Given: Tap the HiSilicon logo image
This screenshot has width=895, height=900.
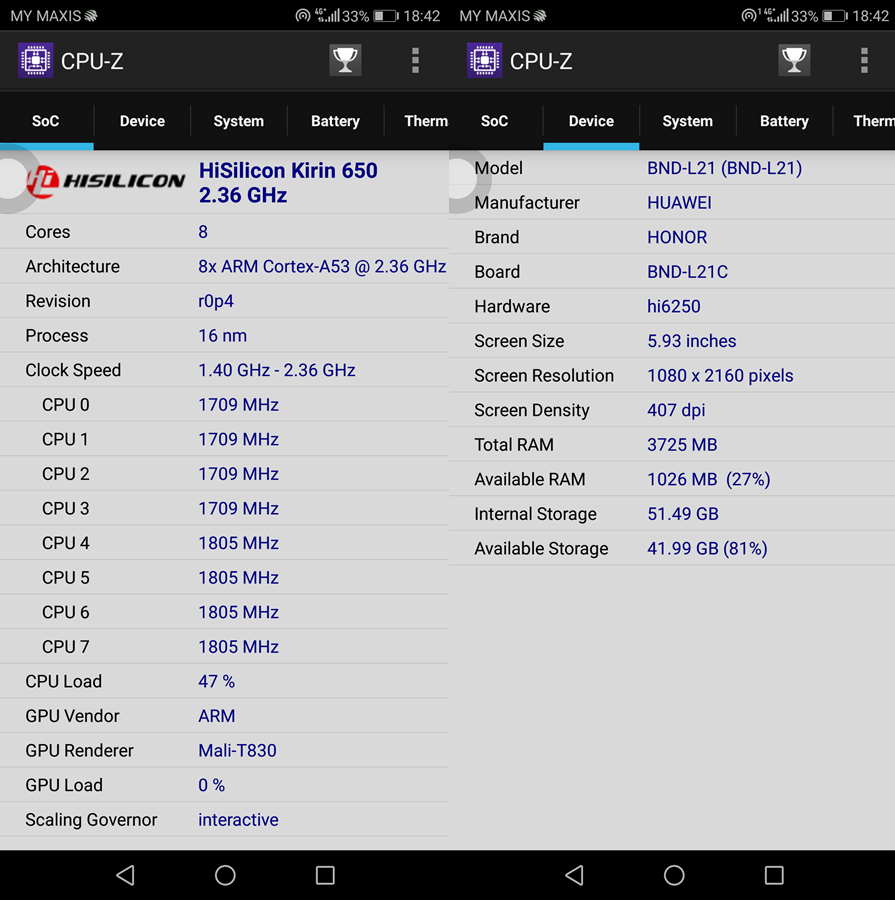Looking at the screenshot, I should click(106, 181).
